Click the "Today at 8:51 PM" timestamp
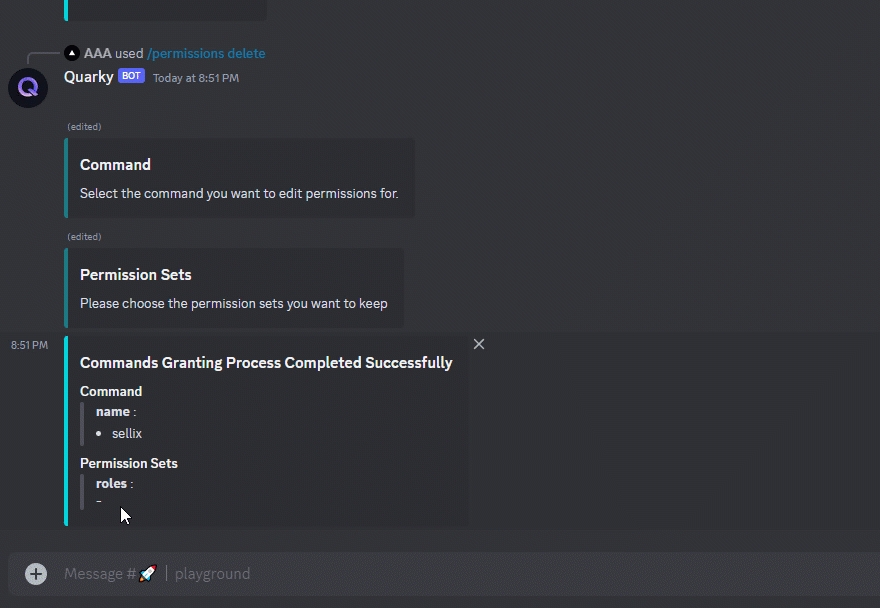This screenshot has width=880, height=608. pos(196,78)
